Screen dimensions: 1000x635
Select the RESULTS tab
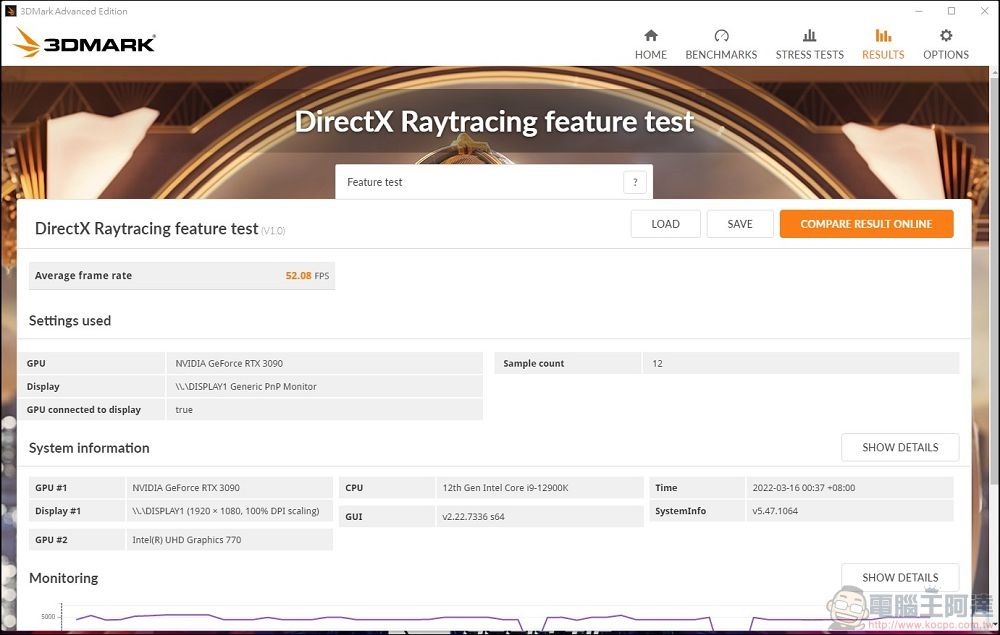[x=883, y=45]
